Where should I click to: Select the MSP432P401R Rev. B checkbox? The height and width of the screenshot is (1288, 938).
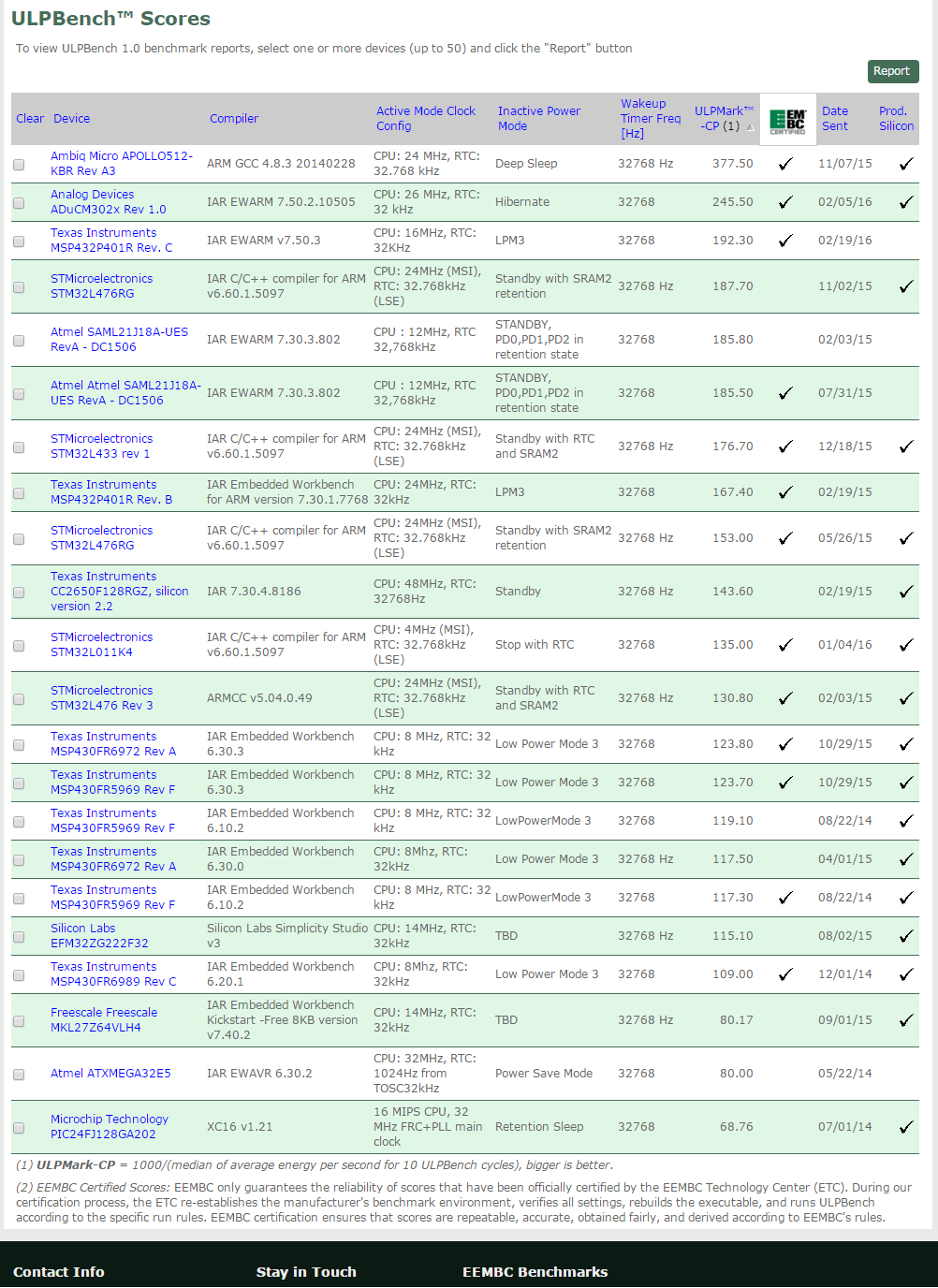[19, 493]
